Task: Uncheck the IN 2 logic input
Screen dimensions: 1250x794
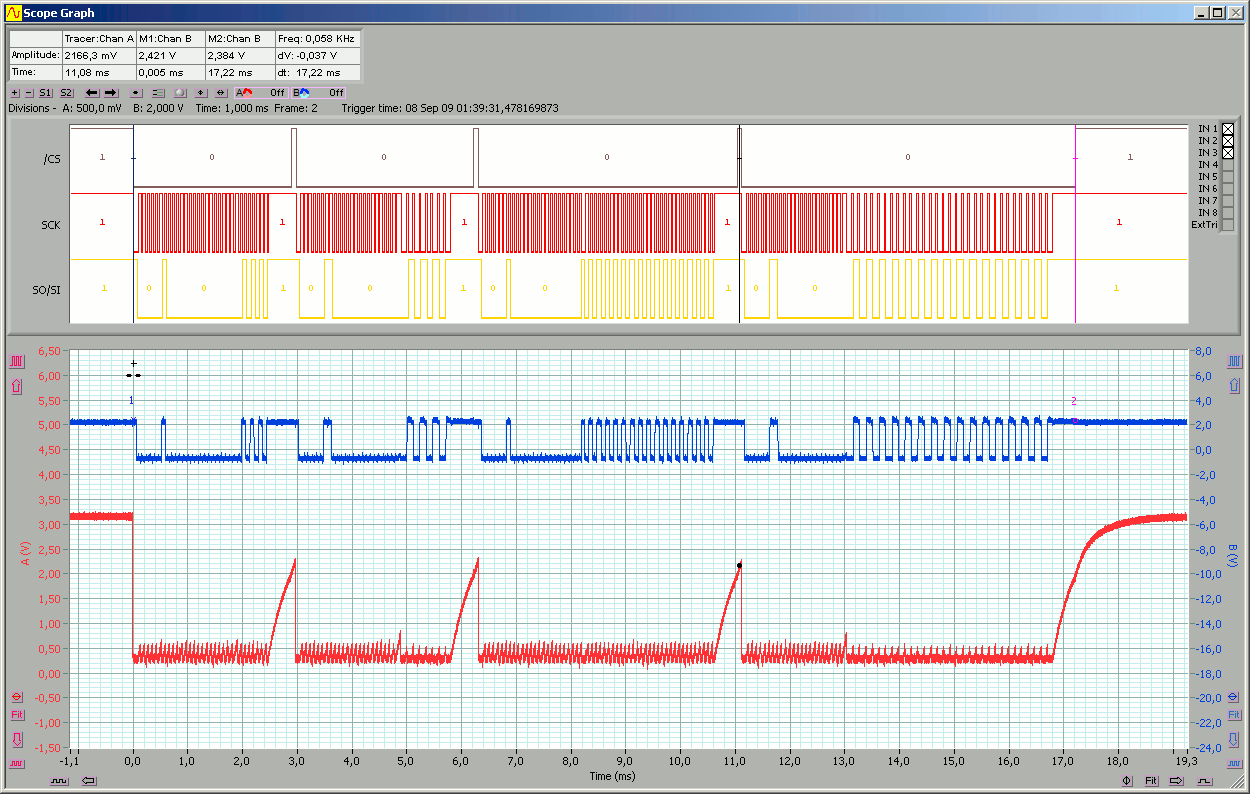Action: (1228, 141)
